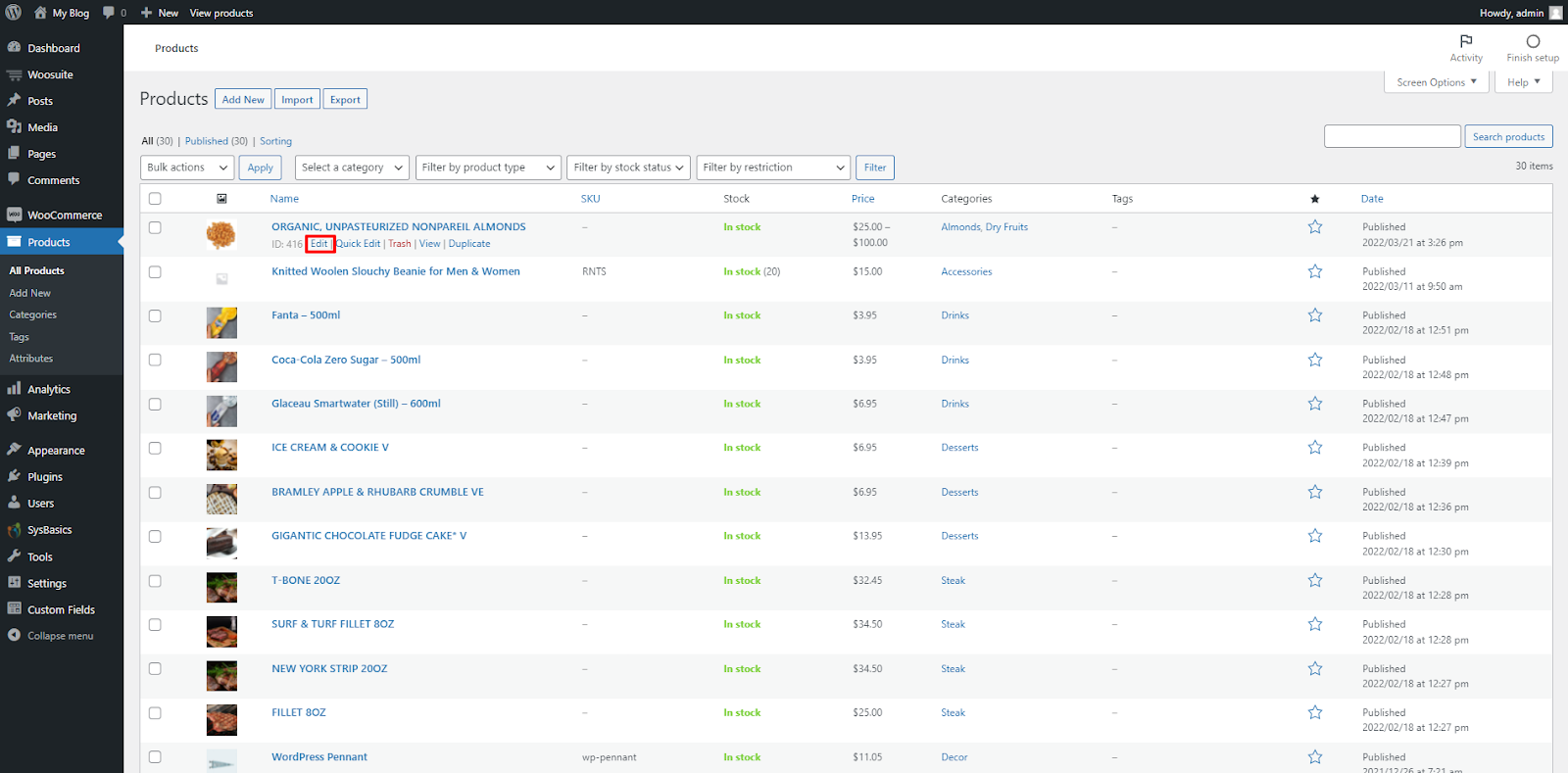Click the WordPress logo icon
This screenshot has width=1568, height=773.
click(14, 13)
